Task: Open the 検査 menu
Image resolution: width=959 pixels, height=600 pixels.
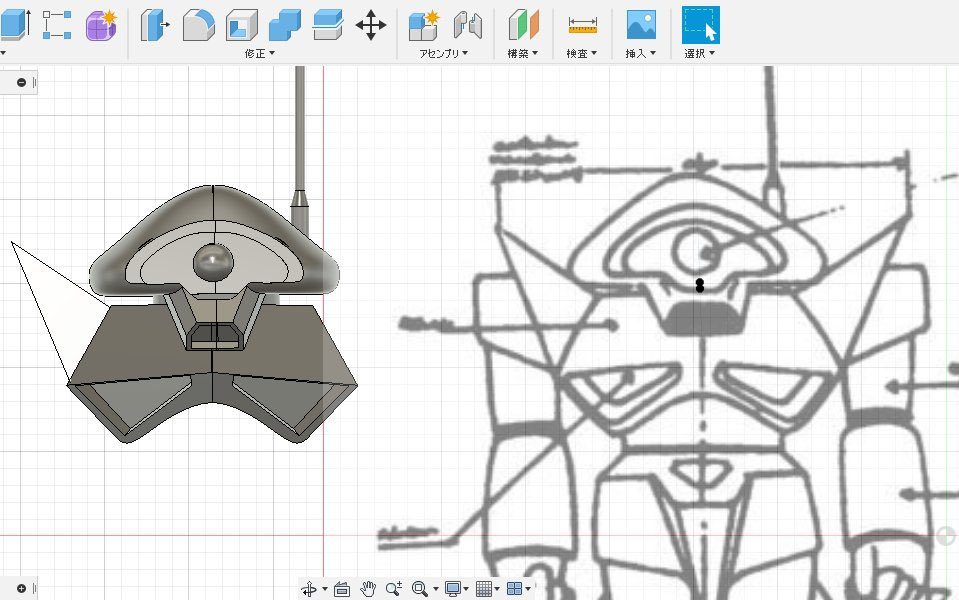Action: tap(582, 53)
